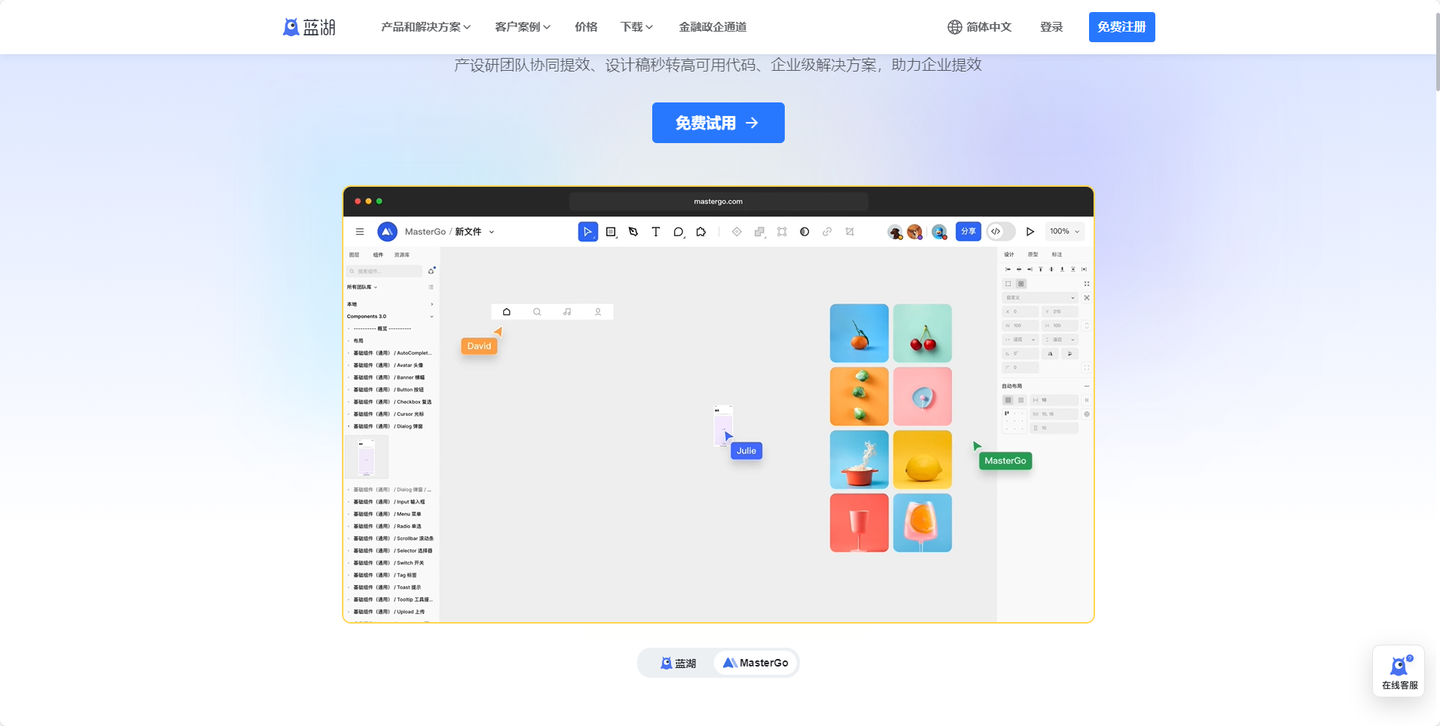Select the plugin puzzle tool icon
Viewport: 1440px width, 726px height.
(701, 232)
